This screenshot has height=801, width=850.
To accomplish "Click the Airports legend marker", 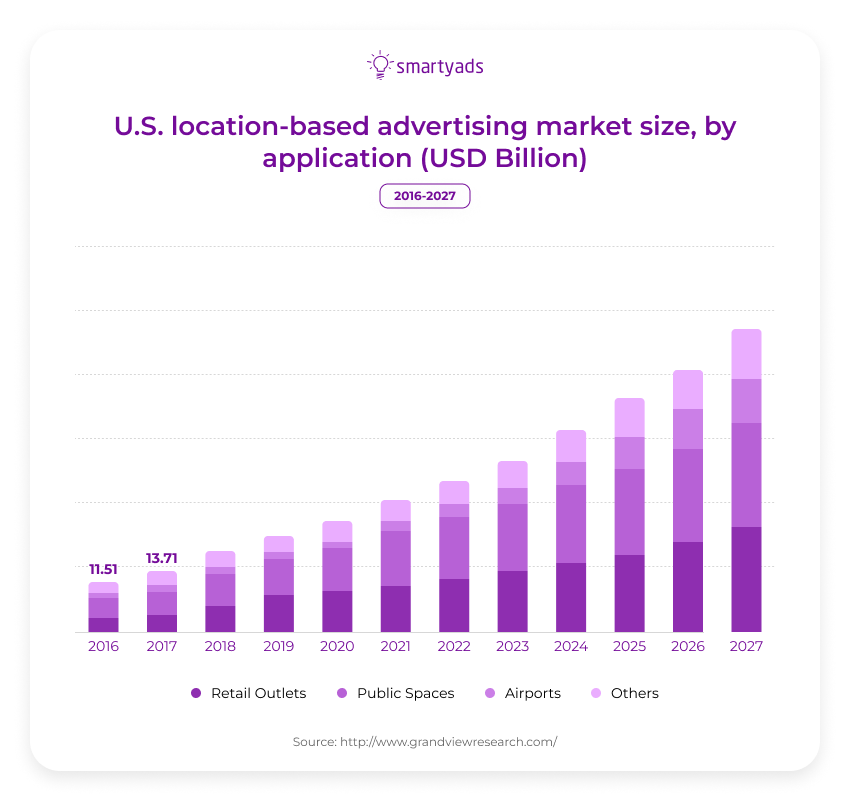I will point(492,693).
